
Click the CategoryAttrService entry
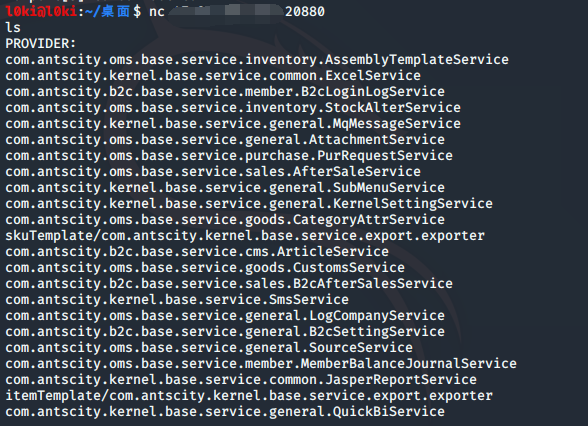click(225, 220)
